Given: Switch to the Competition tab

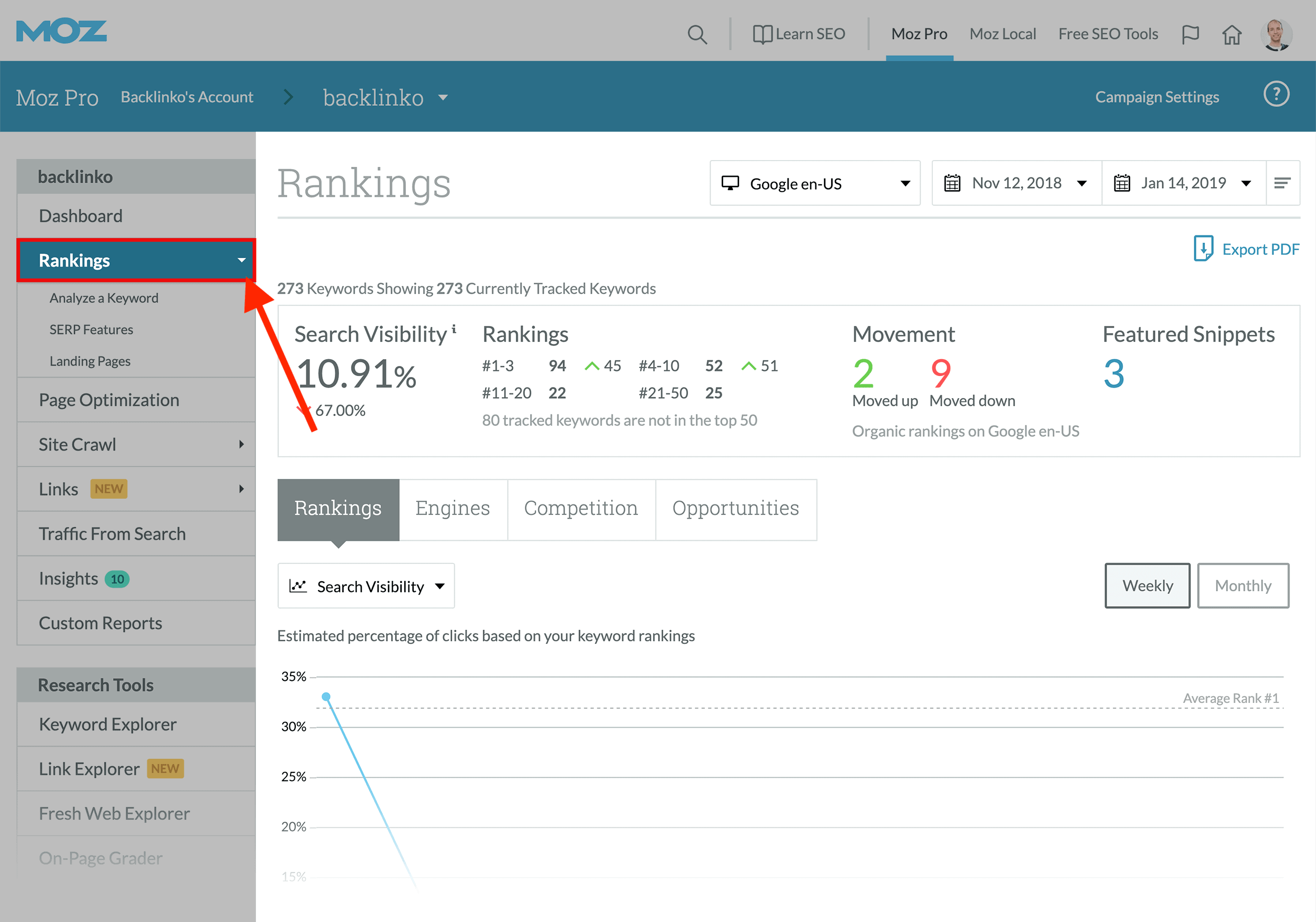Looking at the screenshot, I should pos(580,508).
